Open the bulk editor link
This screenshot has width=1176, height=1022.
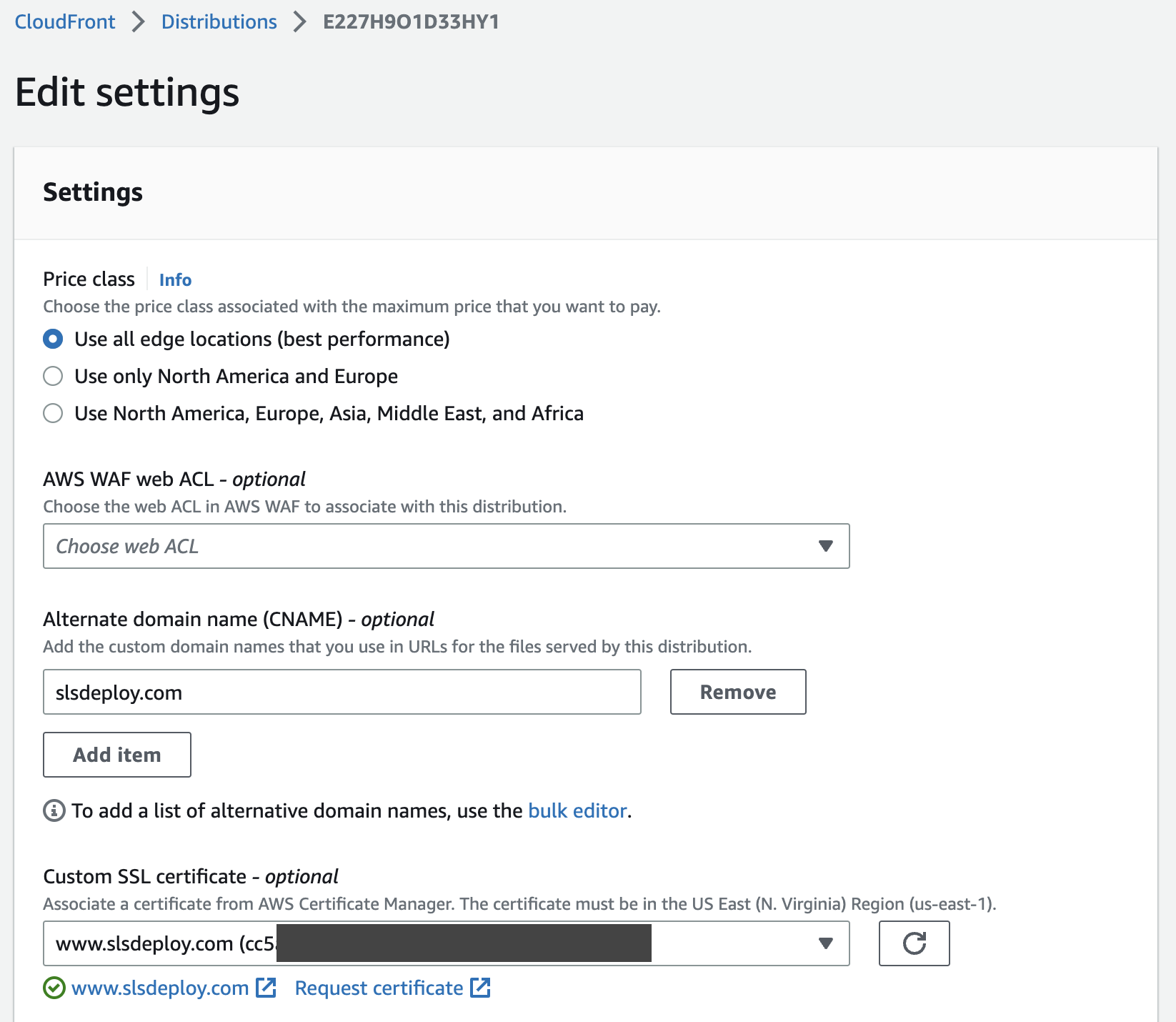pos(577,810)
